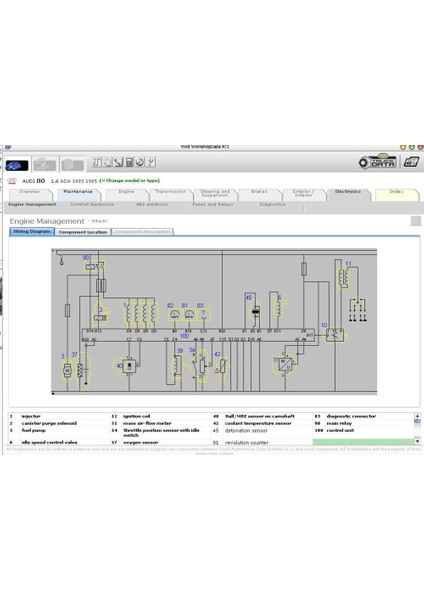Click the exit icon next to Data logo
Viewport: 424px width, 600px height.
pos(411,162)
